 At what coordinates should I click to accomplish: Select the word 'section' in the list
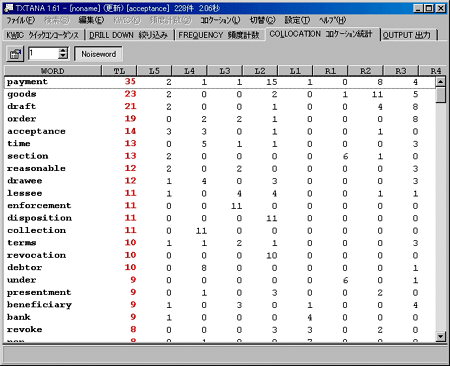pos(28,156)
